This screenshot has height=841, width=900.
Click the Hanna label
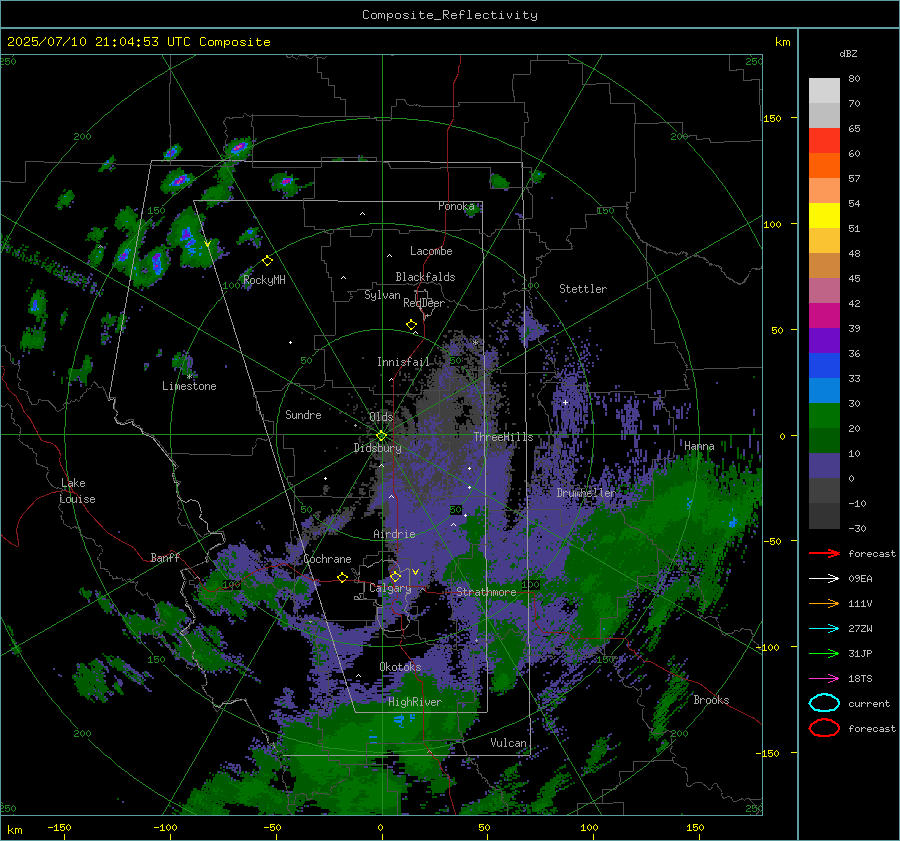tap(699, 446)
